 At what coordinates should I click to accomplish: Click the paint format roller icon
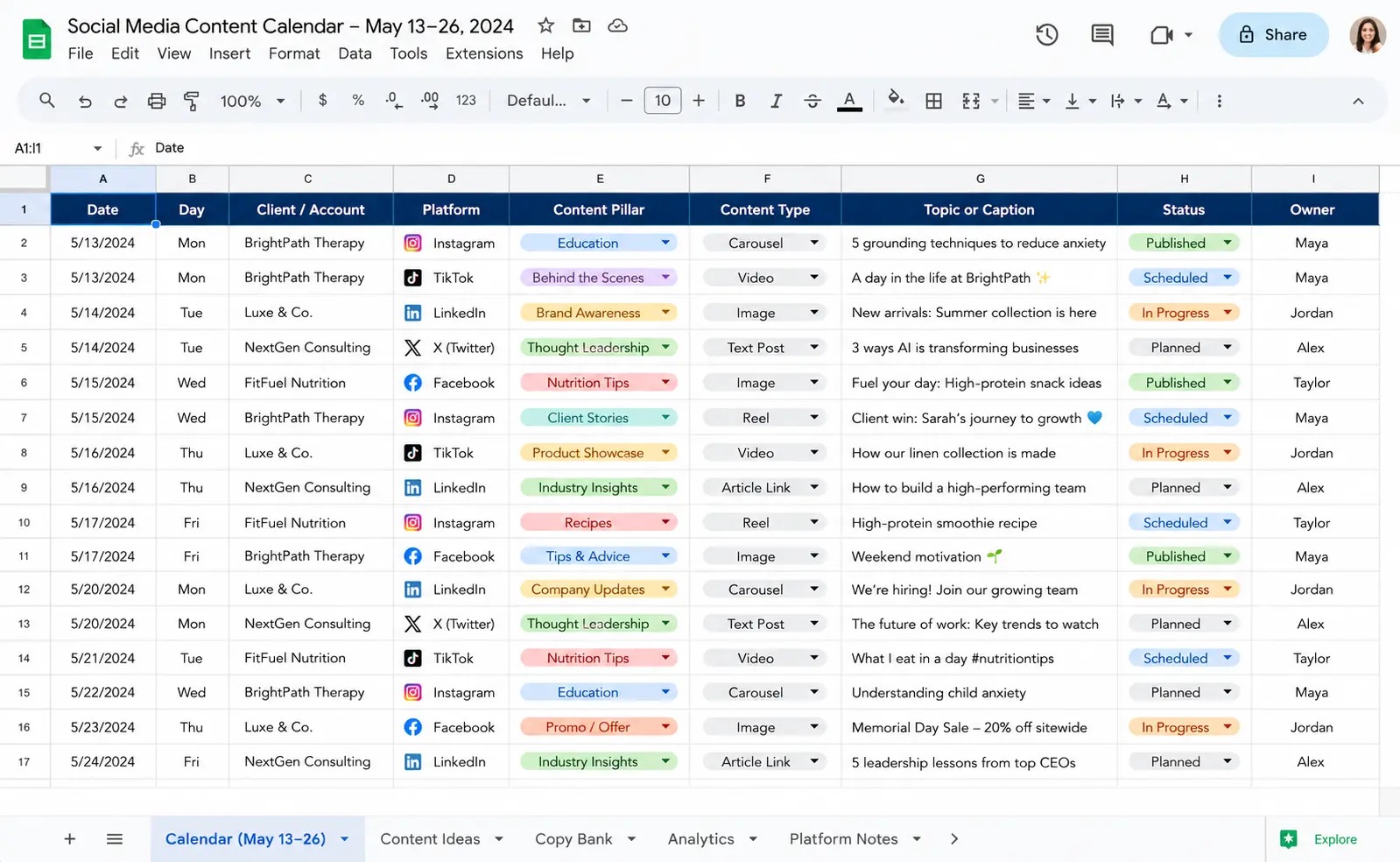tap(191, 101)
